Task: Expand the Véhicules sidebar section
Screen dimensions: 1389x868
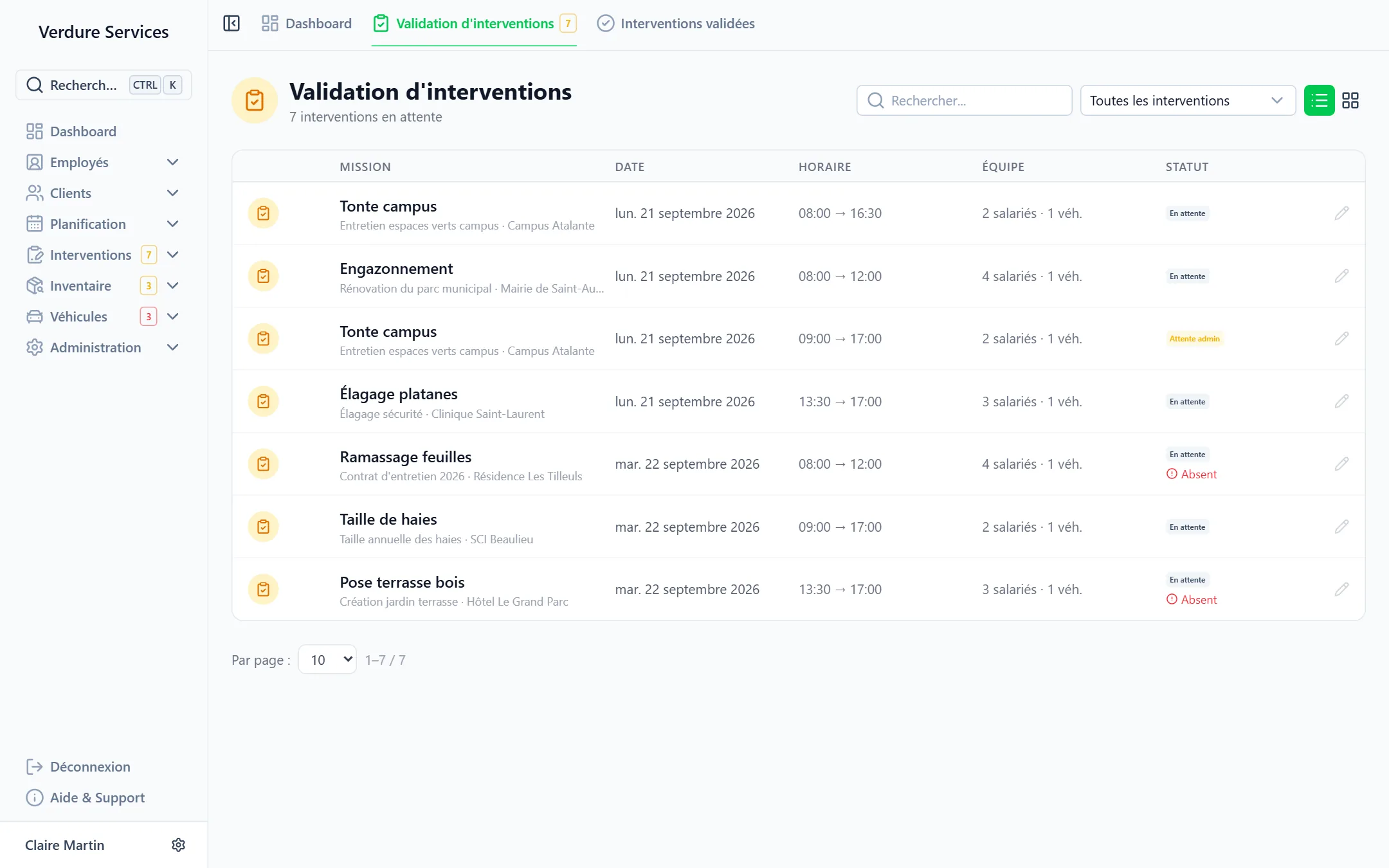Action: pos(172,316)
